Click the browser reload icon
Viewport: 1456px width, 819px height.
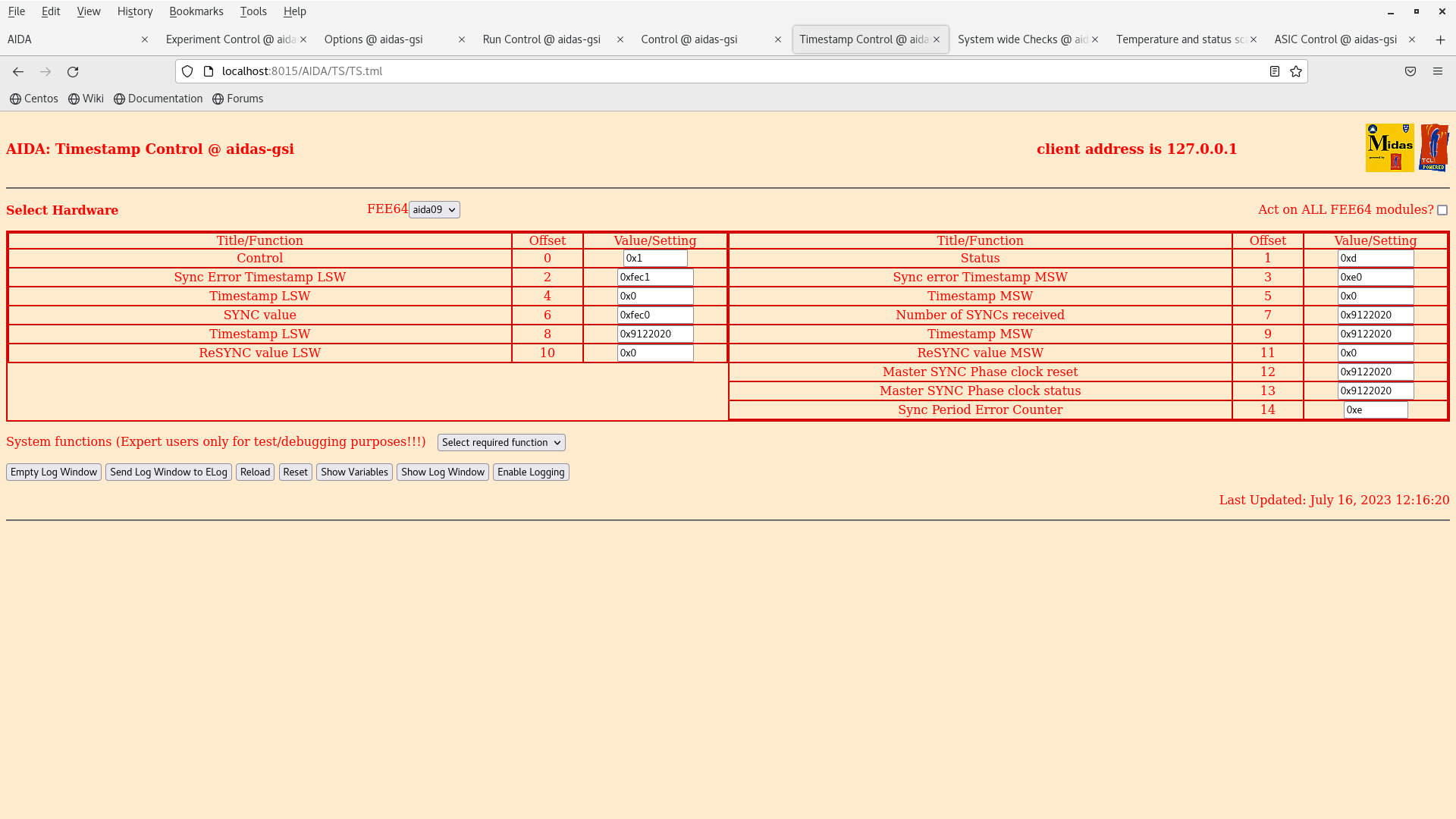[73, 71]
